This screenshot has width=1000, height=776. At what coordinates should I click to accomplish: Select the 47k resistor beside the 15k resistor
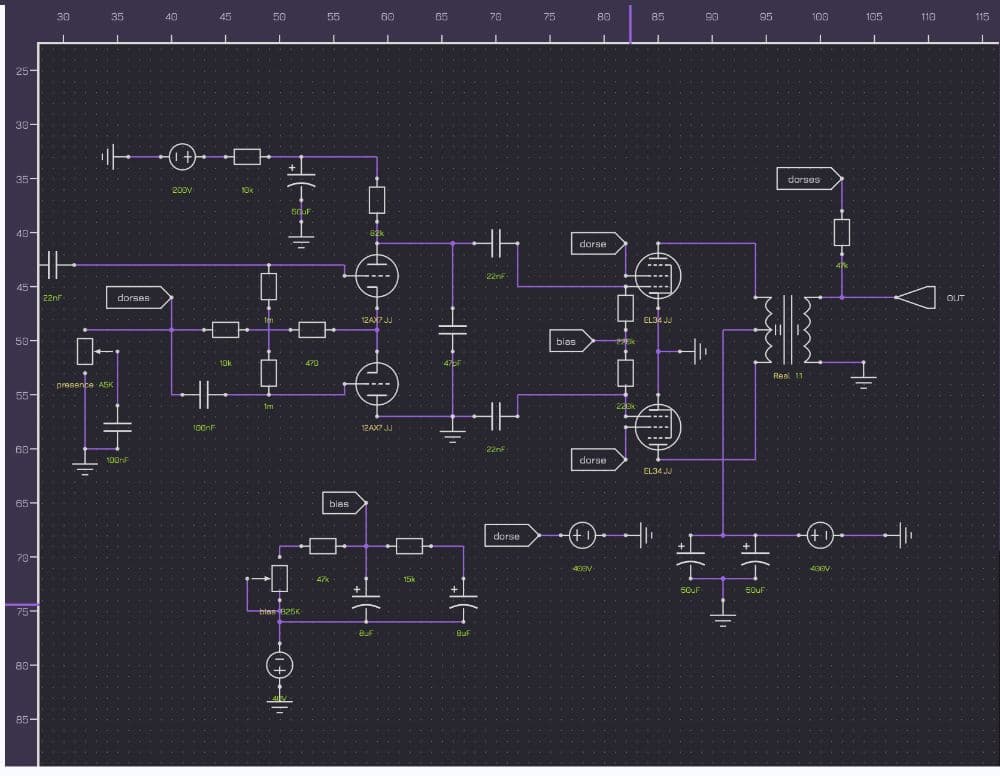(323, 546)
